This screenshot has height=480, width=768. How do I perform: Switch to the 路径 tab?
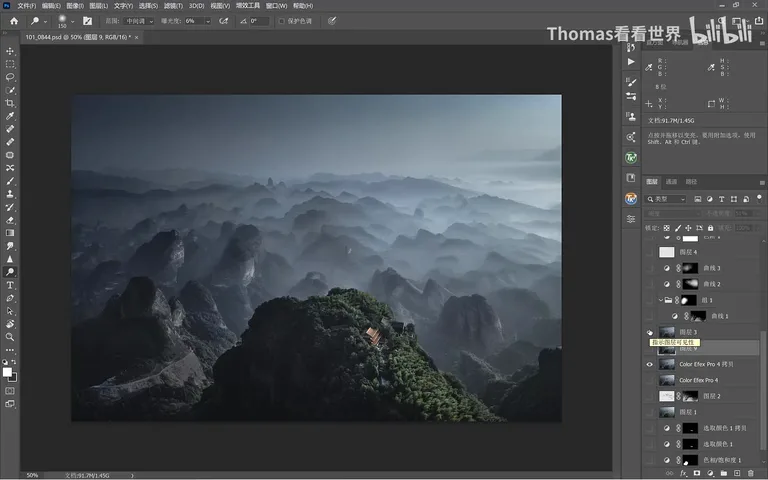[691, 182]
